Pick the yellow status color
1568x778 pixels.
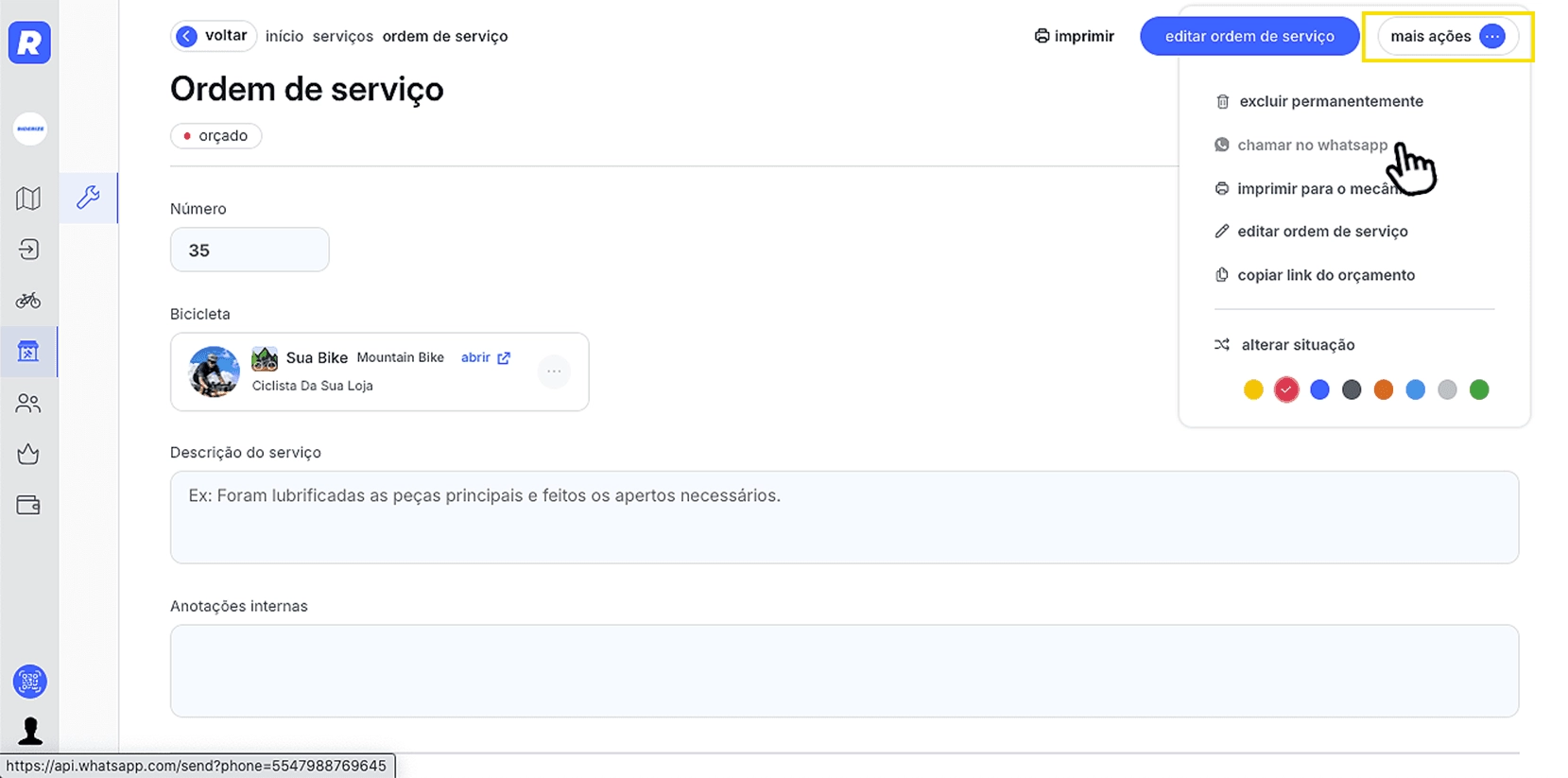pyautogui.click(x=1253, y=389)
